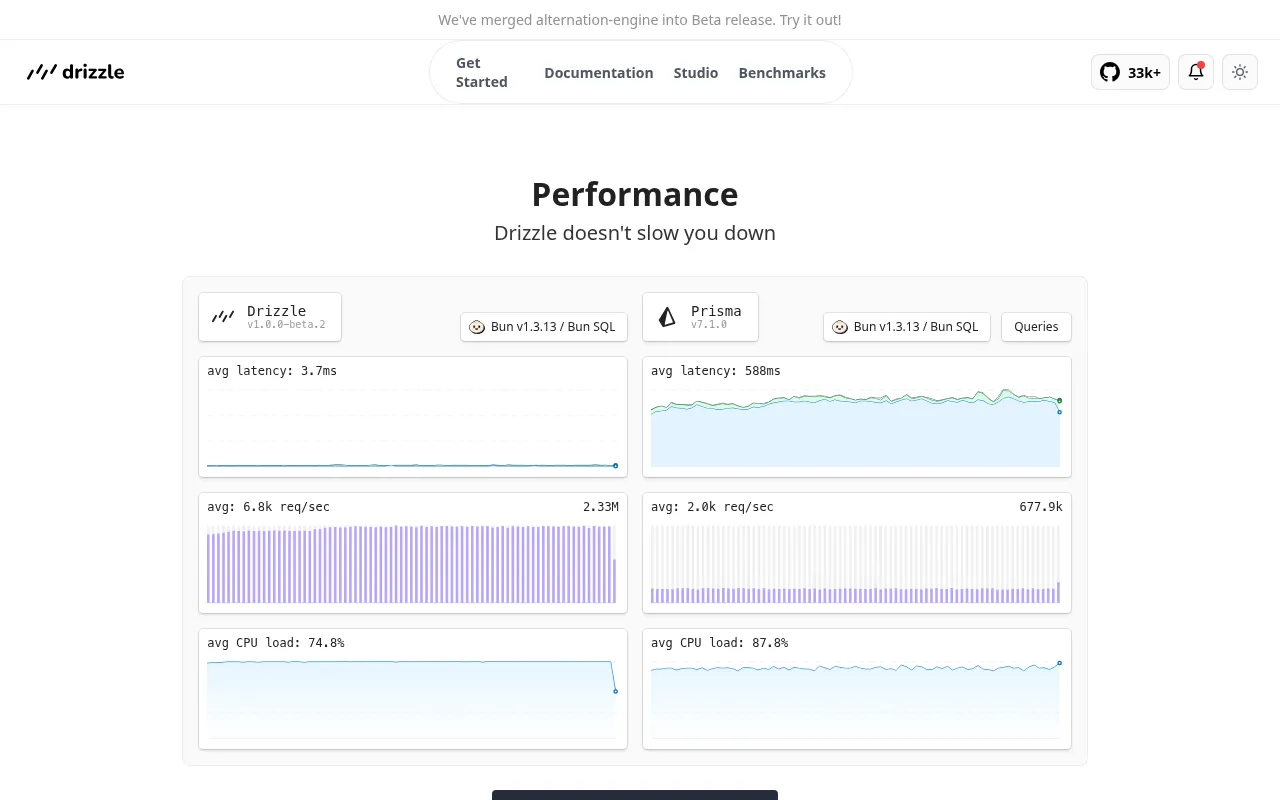Open Prisma's Bun v1.3.13 / Bun SQL selector

[x=907, y=327]
